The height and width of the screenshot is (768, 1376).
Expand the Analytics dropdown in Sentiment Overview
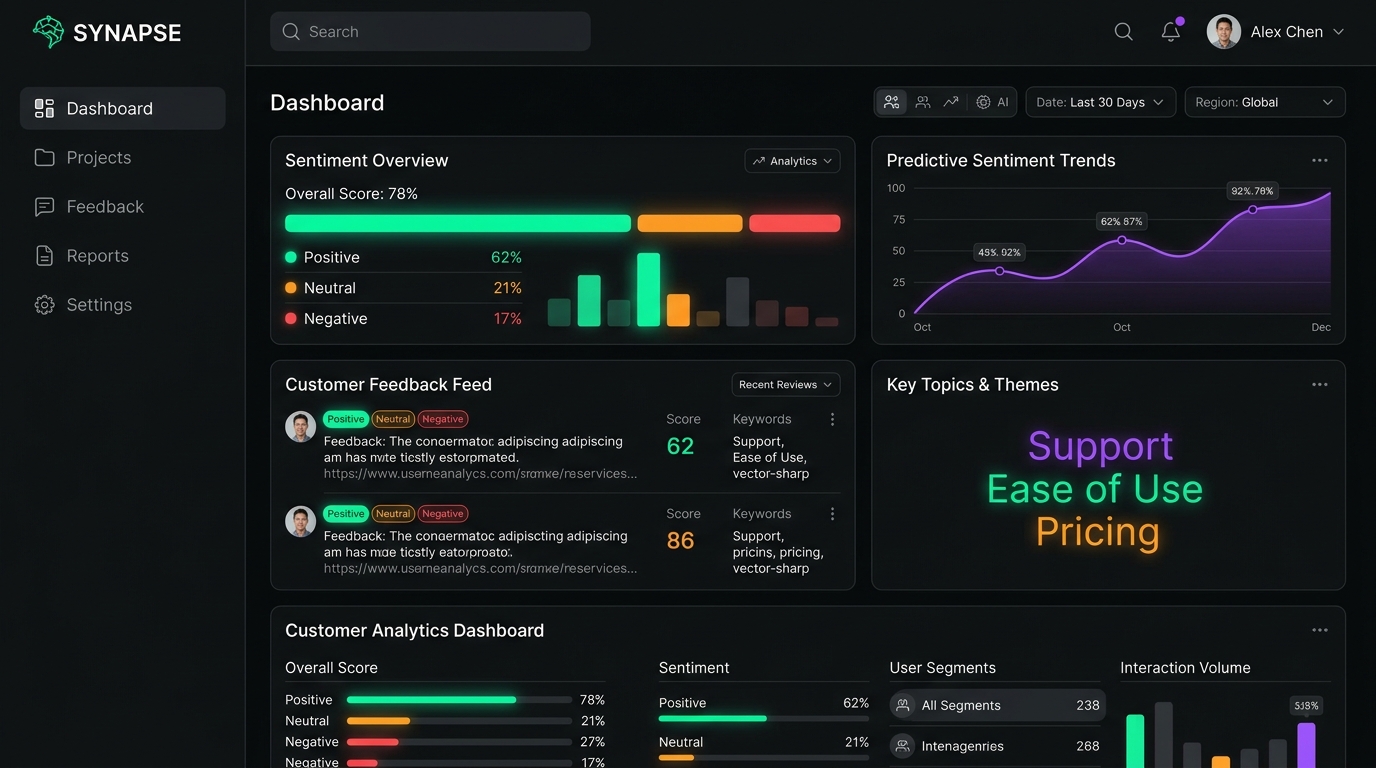click(792, 161)
